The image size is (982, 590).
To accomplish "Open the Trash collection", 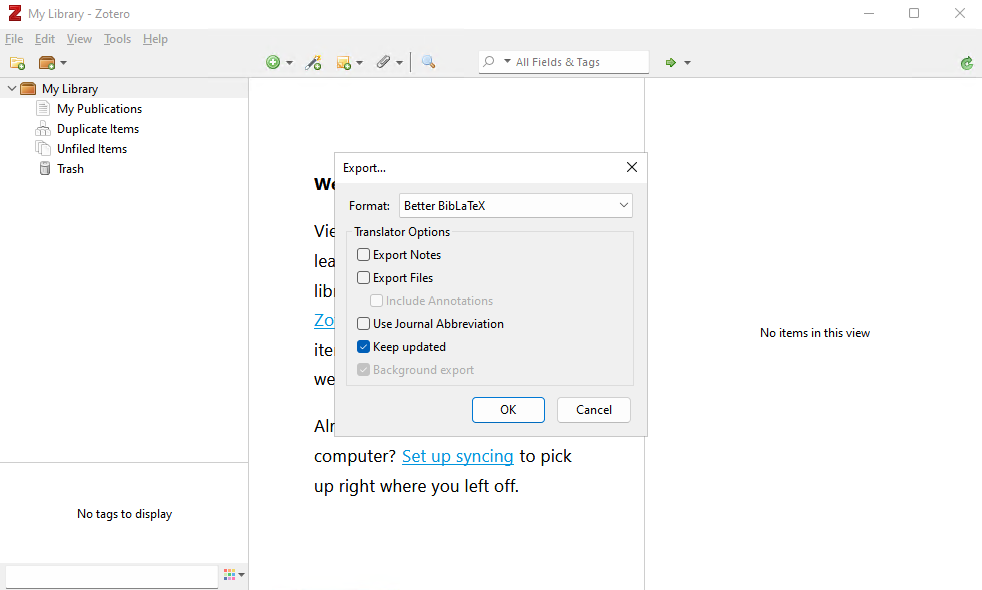I will [x=70, y=169].
